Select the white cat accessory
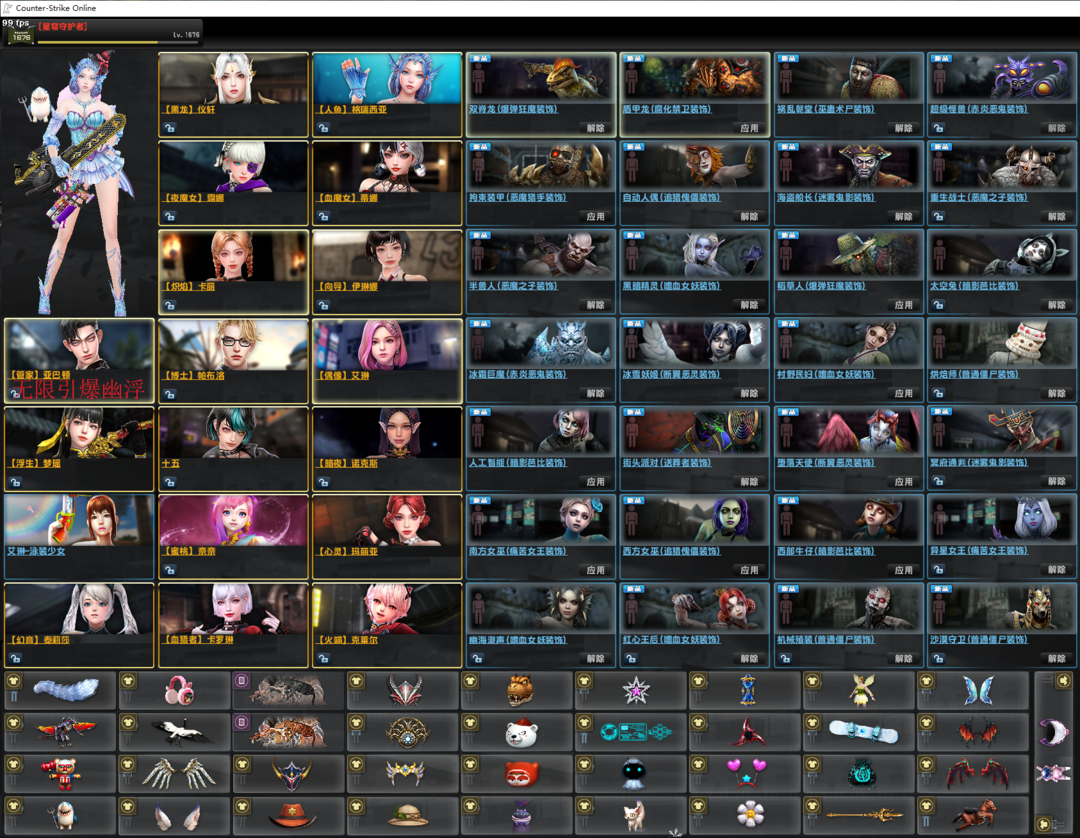This screenshot has height=838, width=1080. 634,817
